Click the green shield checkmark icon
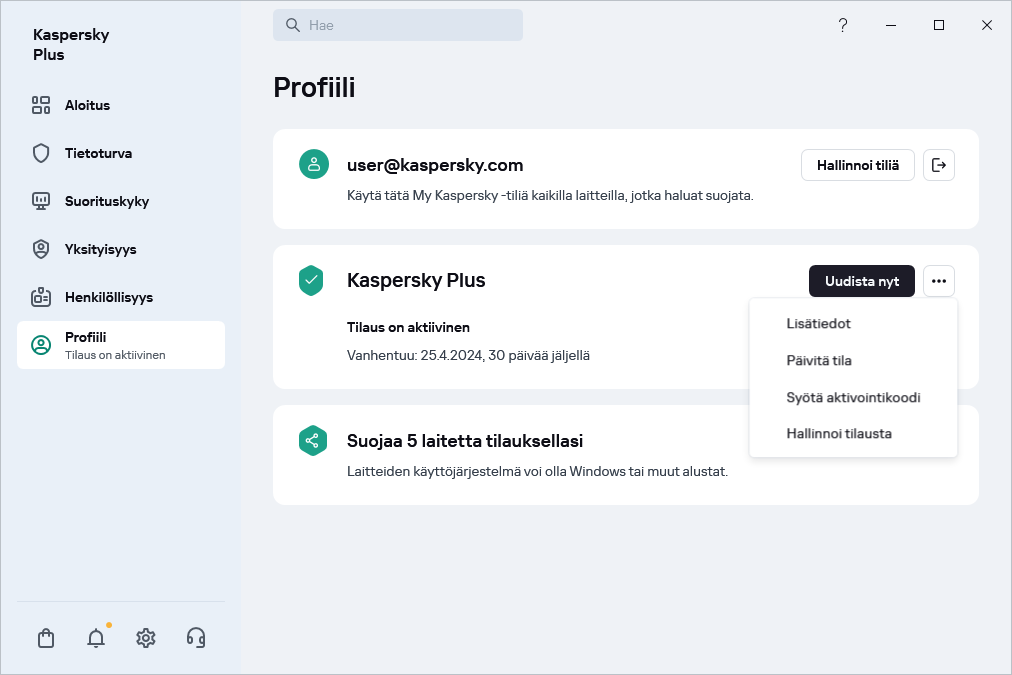1012x675 pixels. 312,281
